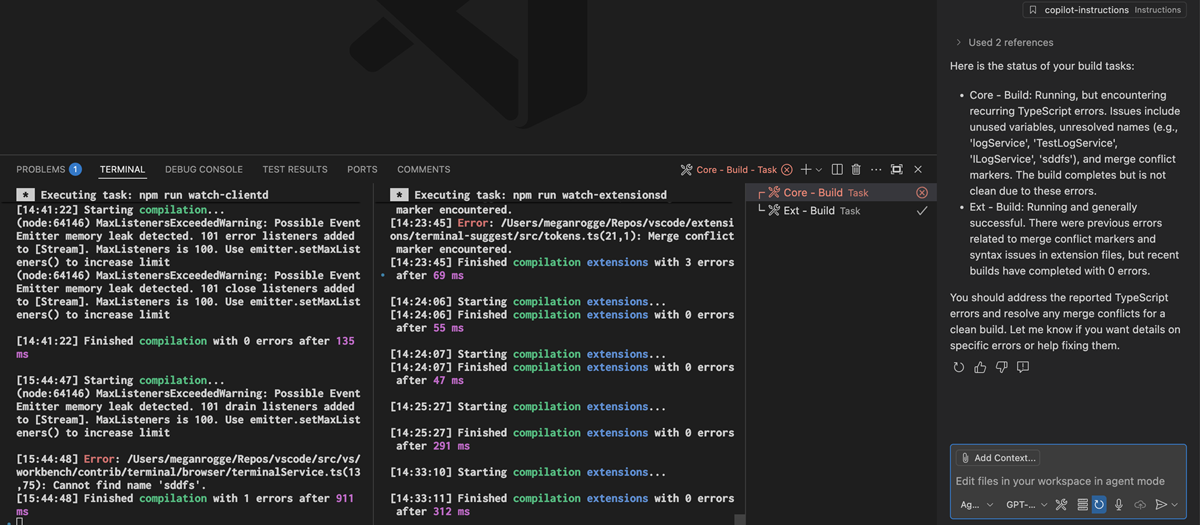Click the tools icon on Ext - Build row
The width and height of the screenshot is (1200, 525).
pos(774,211)
